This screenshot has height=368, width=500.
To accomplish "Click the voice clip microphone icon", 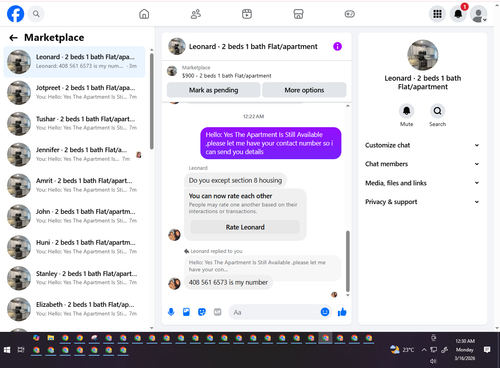I will point(171,312).
